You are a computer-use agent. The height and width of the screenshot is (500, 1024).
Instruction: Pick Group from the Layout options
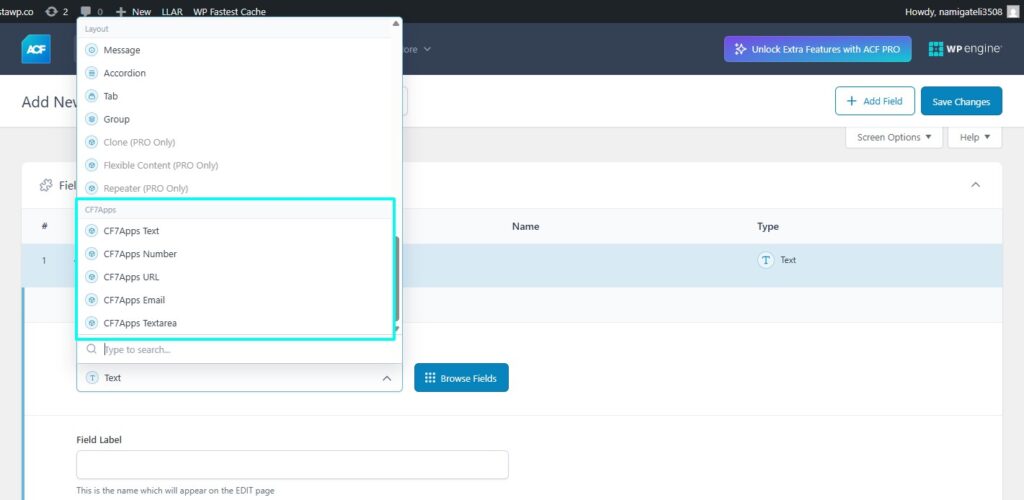116,119
